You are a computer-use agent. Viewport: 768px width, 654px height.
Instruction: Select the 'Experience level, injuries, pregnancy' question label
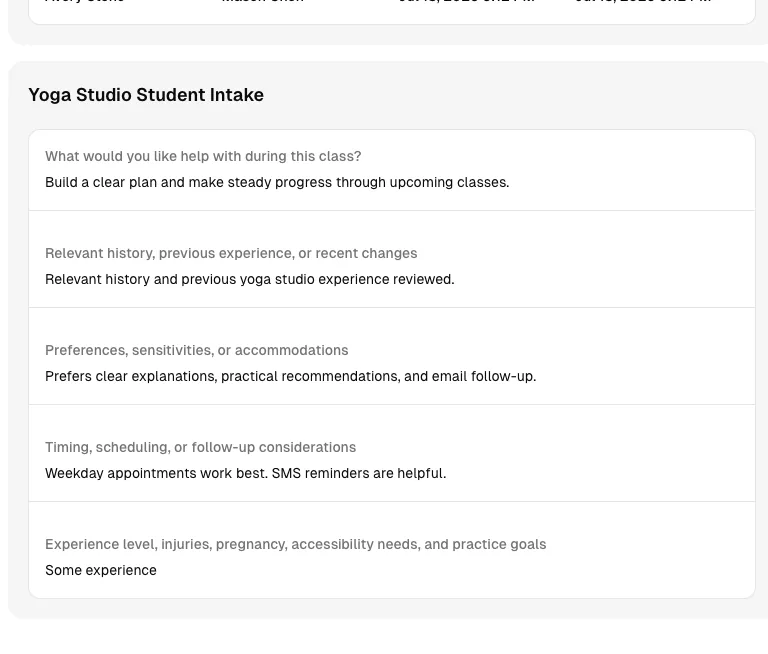tap(295, 544)
